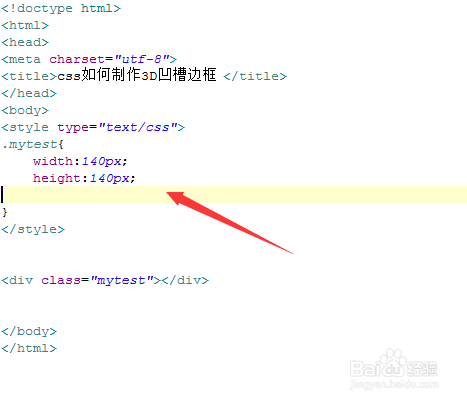
Task: Click the div class attribute name
Action: pos(61,280)
